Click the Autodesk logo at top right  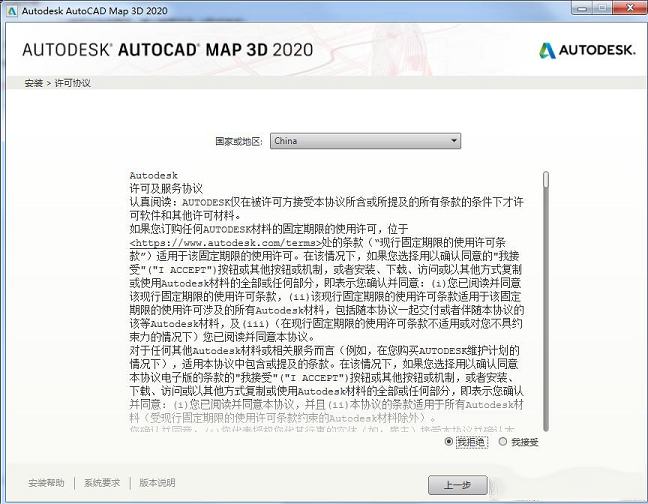[586, 50]
